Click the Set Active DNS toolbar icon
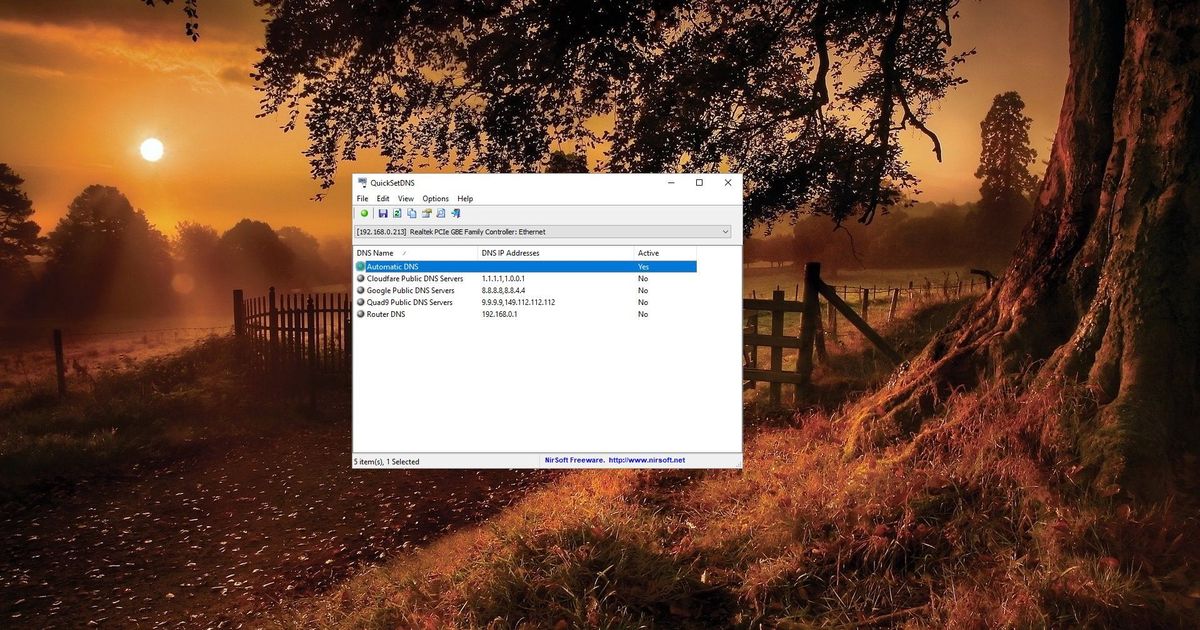The width and height of the screenshot is (1200, 630). [364, 213]
